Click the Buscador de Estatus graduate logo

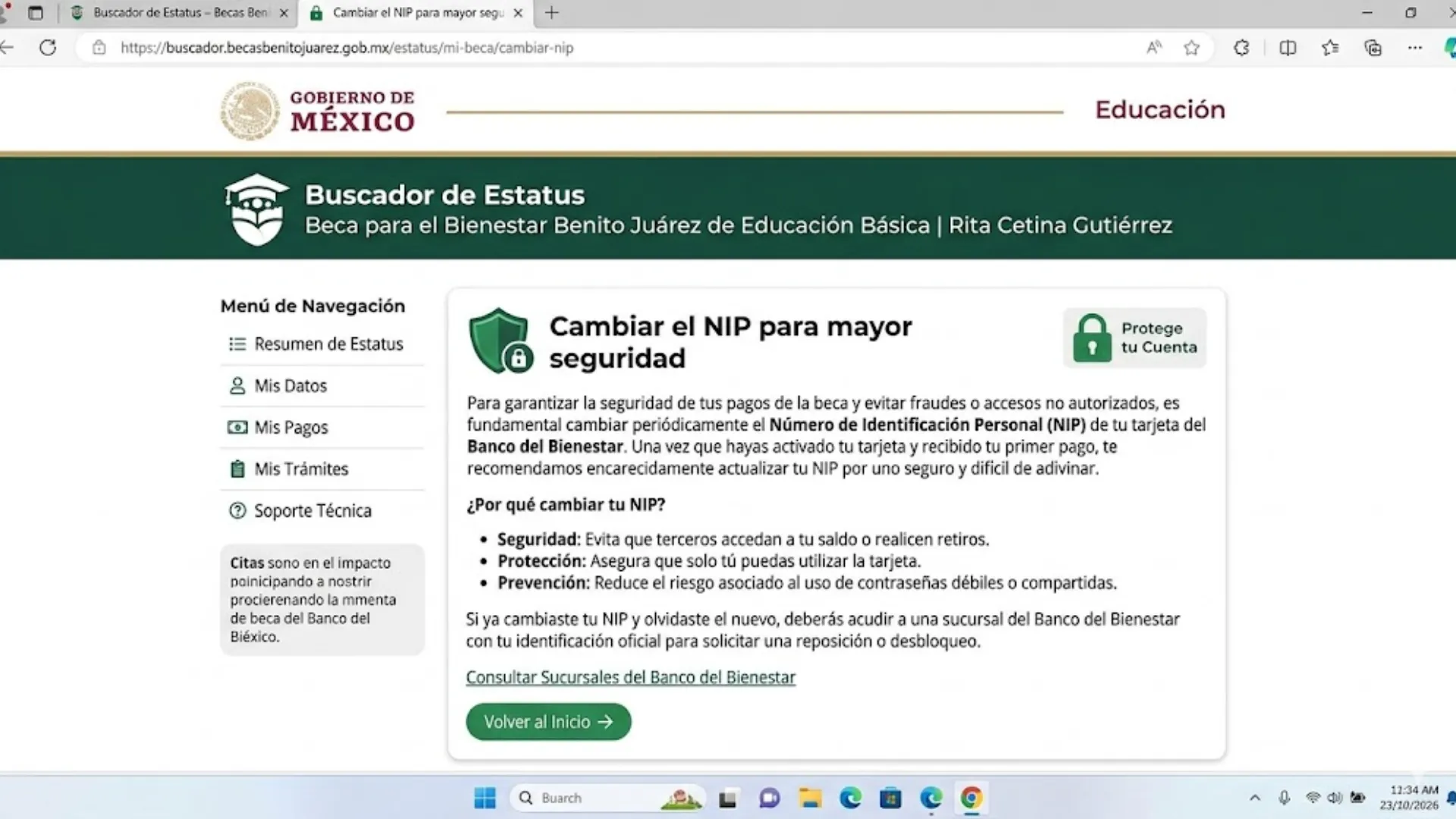[257, 210]
